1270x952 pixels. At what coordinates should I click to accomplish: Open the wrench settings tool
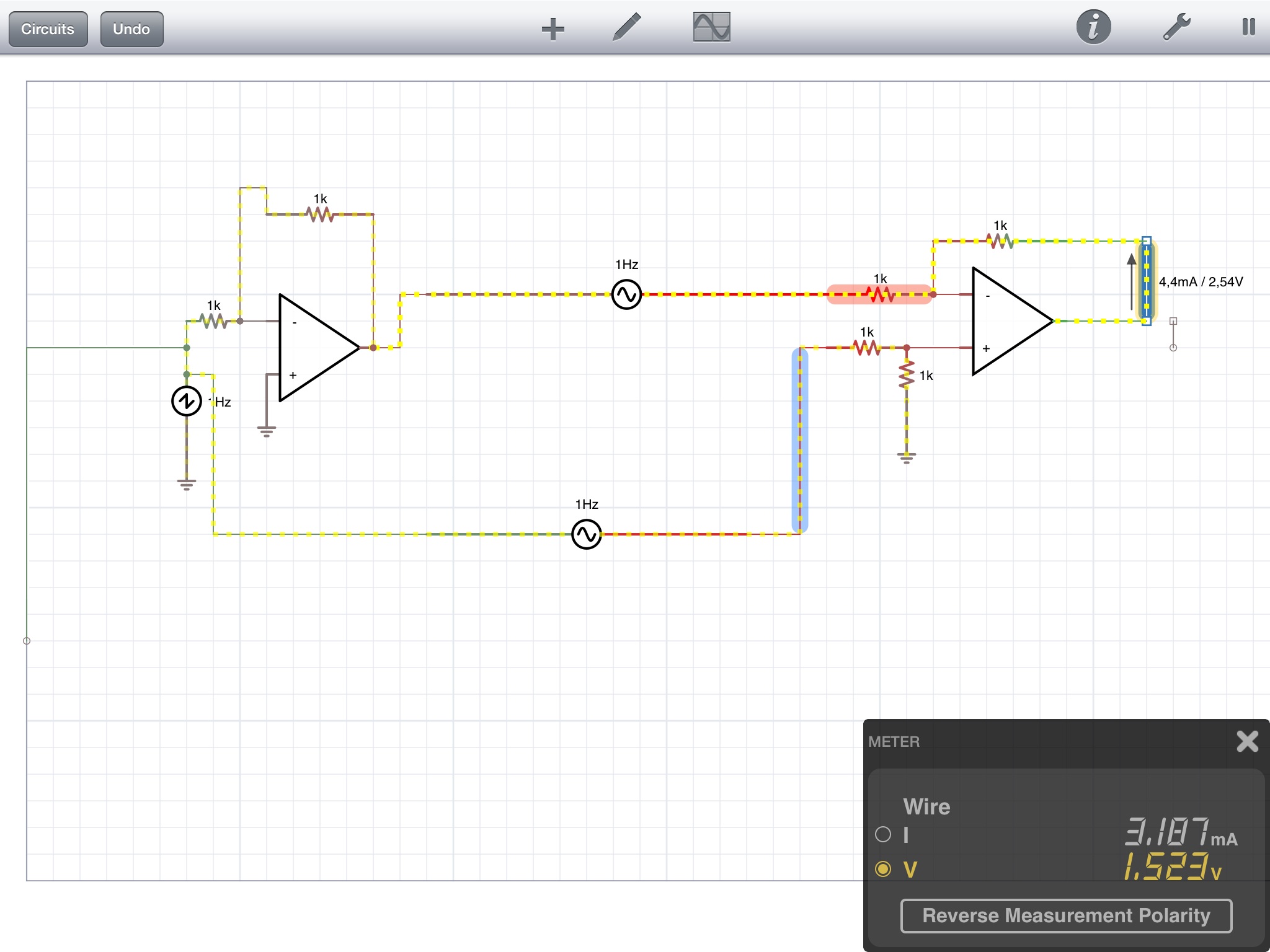[1176, 27]
